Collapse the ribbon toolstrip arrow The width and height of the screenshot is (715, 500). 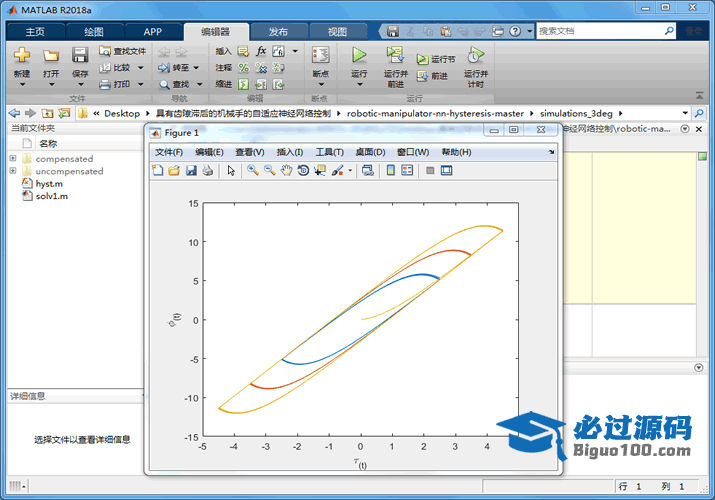coord(699,95)
